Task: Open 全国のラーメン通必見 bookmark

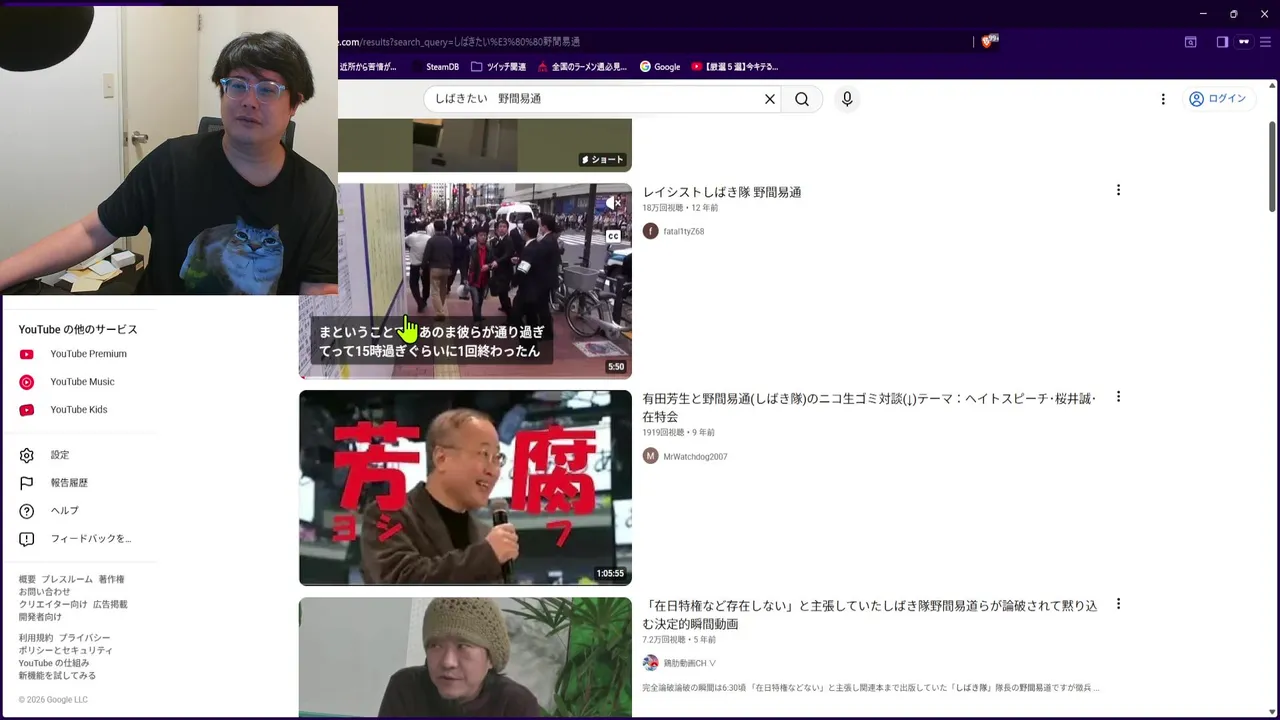Action: pos(582,67)
